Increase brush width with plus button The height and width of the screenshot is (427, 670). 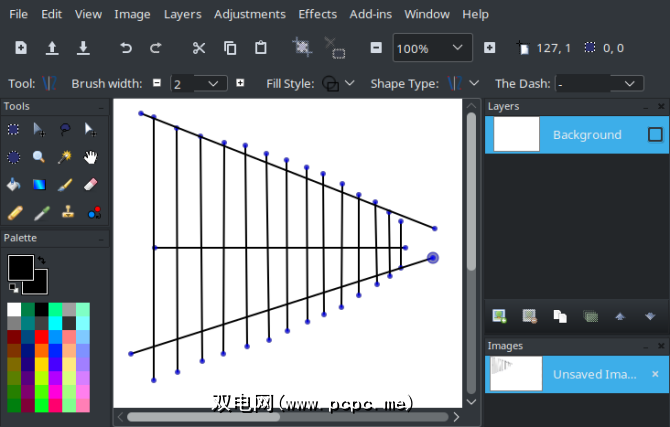click(x=239, y=83)
